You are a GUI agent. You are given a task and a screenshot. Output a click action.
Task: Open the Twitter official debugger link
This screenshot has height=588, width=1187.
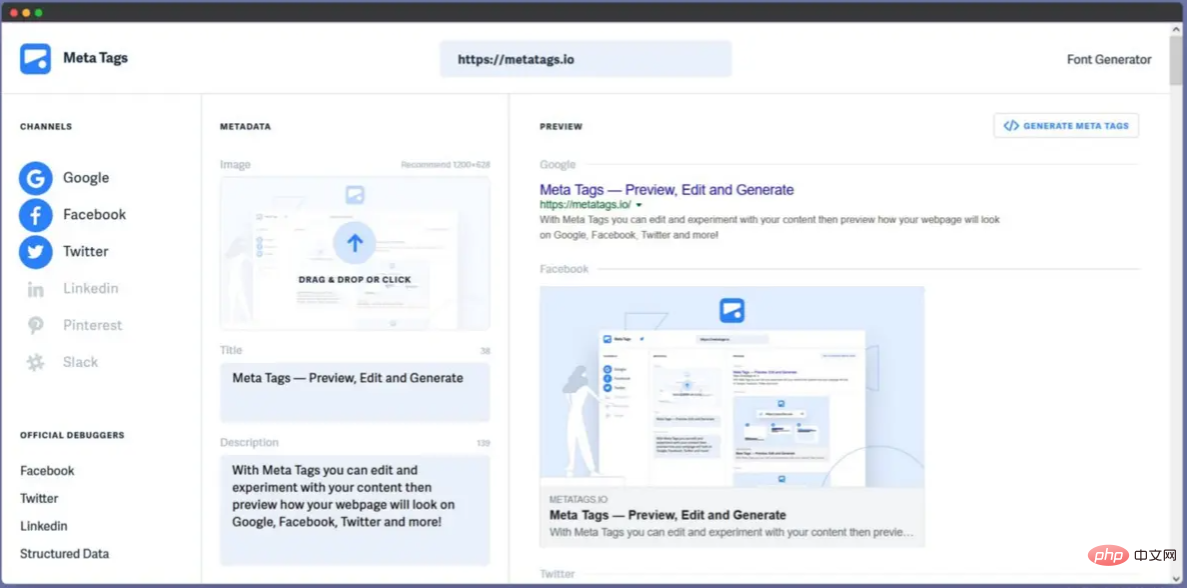coord(39,498)
